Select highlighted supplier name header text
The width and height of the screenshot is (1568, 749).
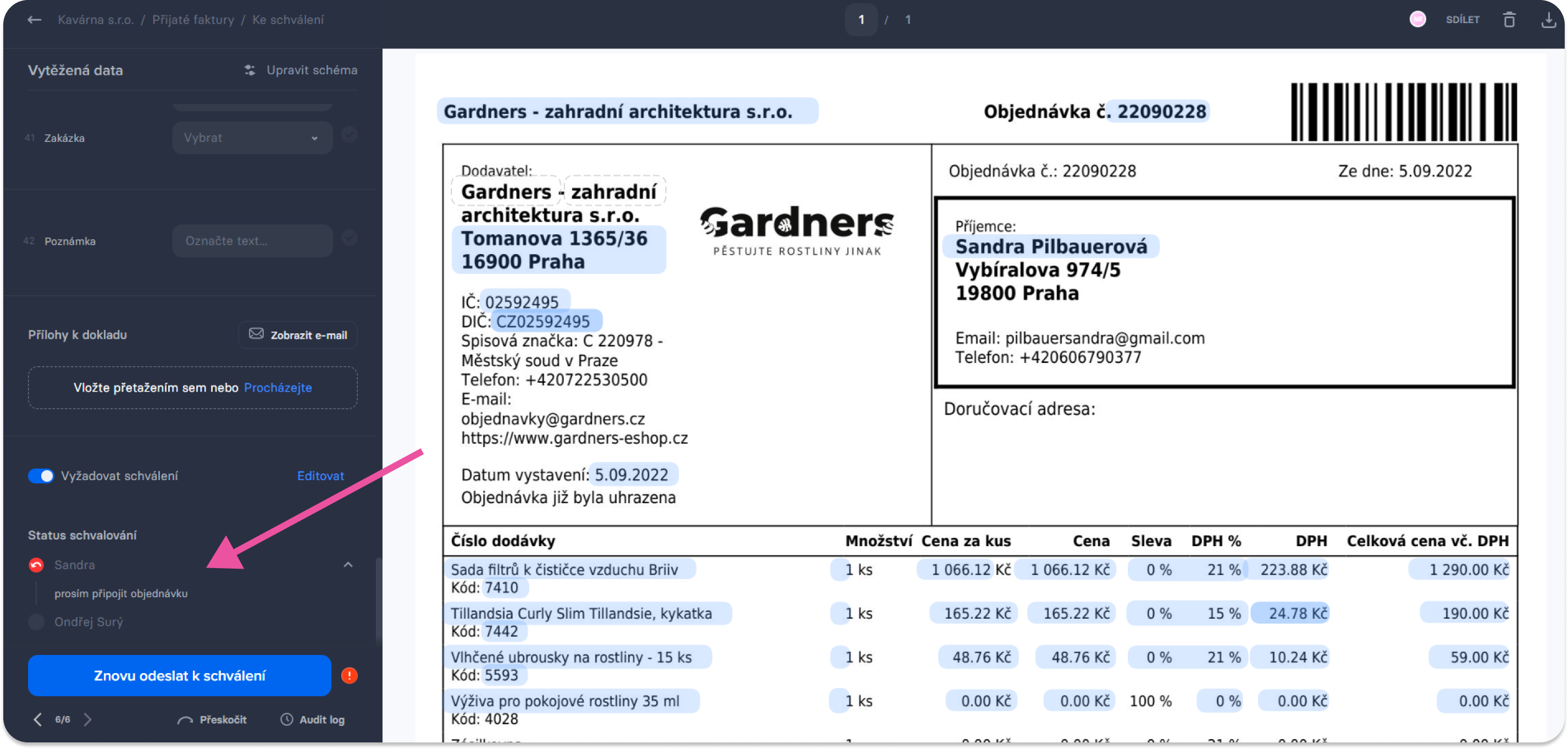(x=627, y=111)
